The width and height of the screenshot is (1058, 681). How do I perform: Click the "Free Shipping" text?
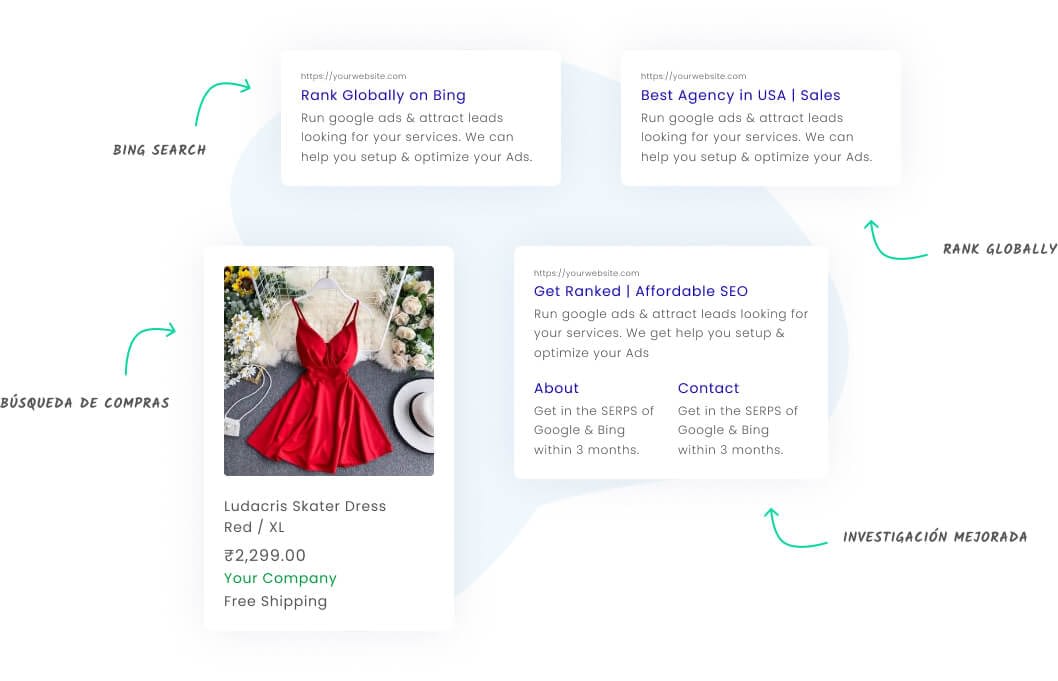coord(275,601)
